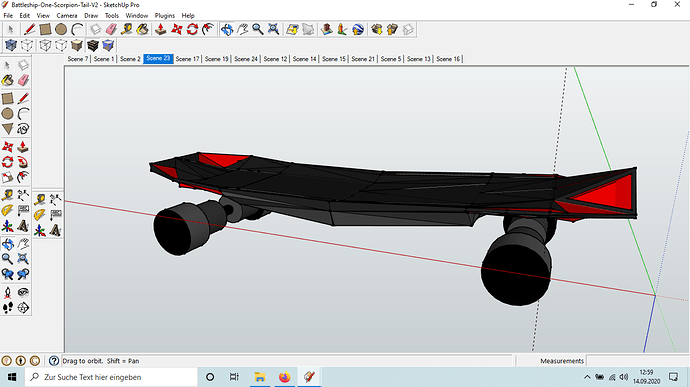Open Task View on the taskbar
The width and height of the screenshot is (690, 387).
coord(234,377)
